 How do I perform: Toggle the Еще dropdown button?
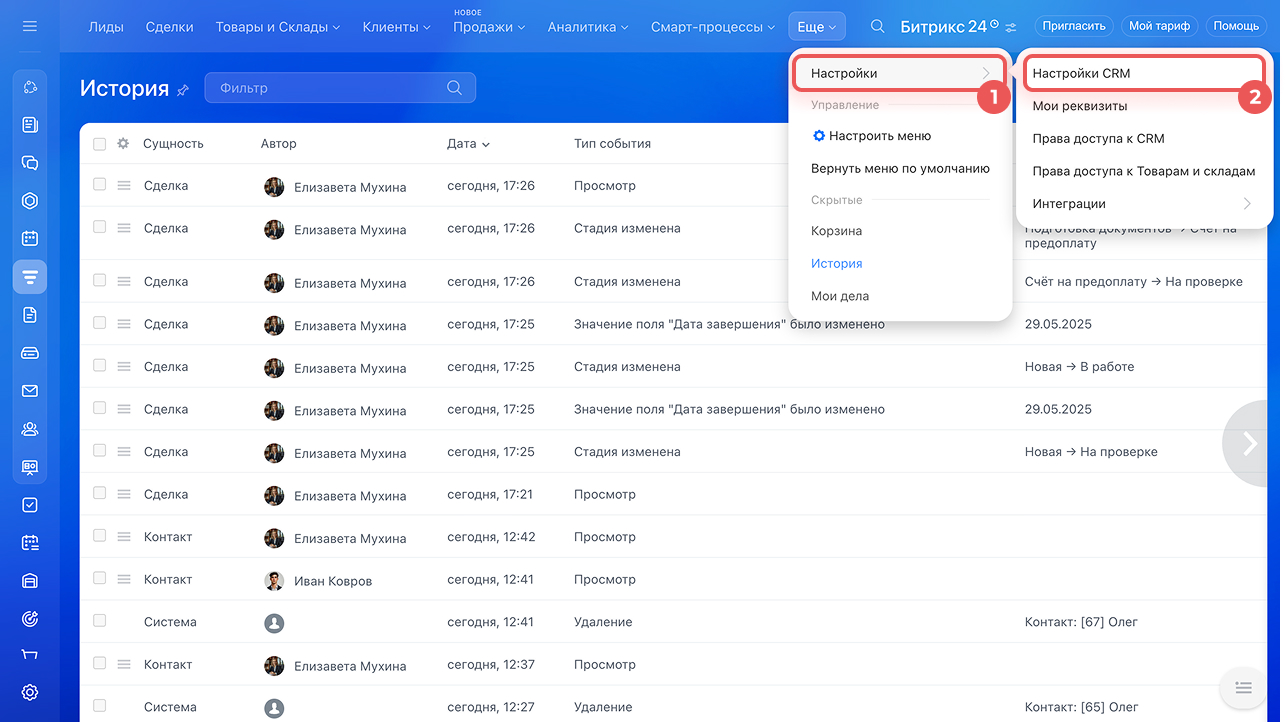pos(817,27)
